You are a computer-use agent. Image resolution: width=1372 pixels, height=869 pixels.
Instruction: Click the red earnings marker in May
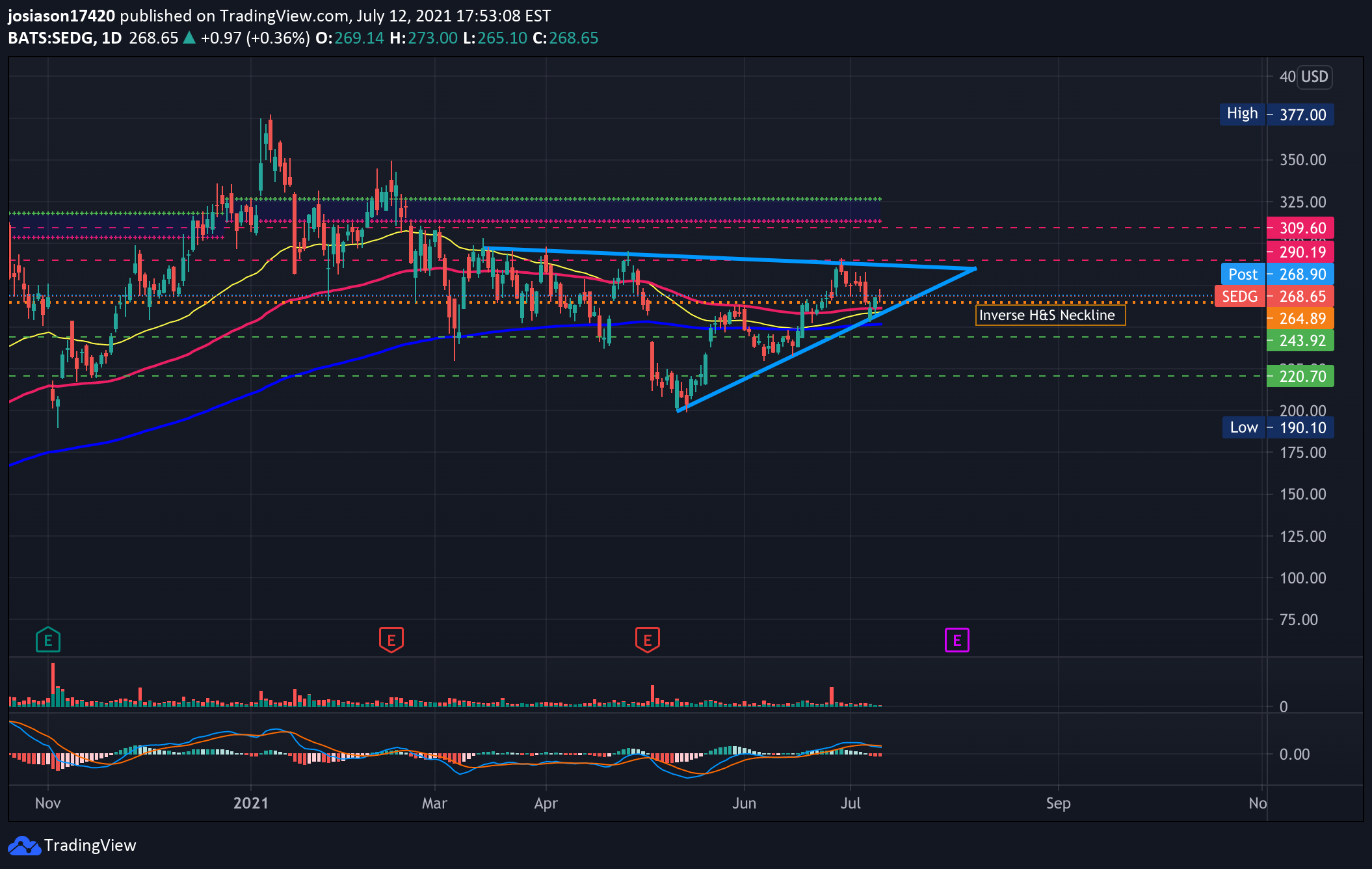[648, 640]
